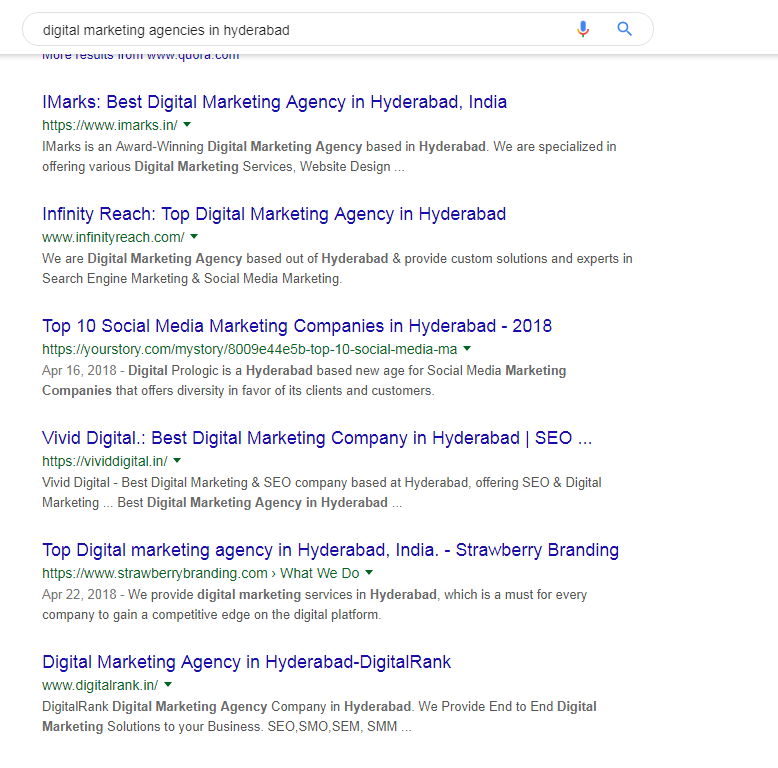778x768 pixels.
Task: Click the www.digitalrank.in/ green URL
Action: point(100,685)
